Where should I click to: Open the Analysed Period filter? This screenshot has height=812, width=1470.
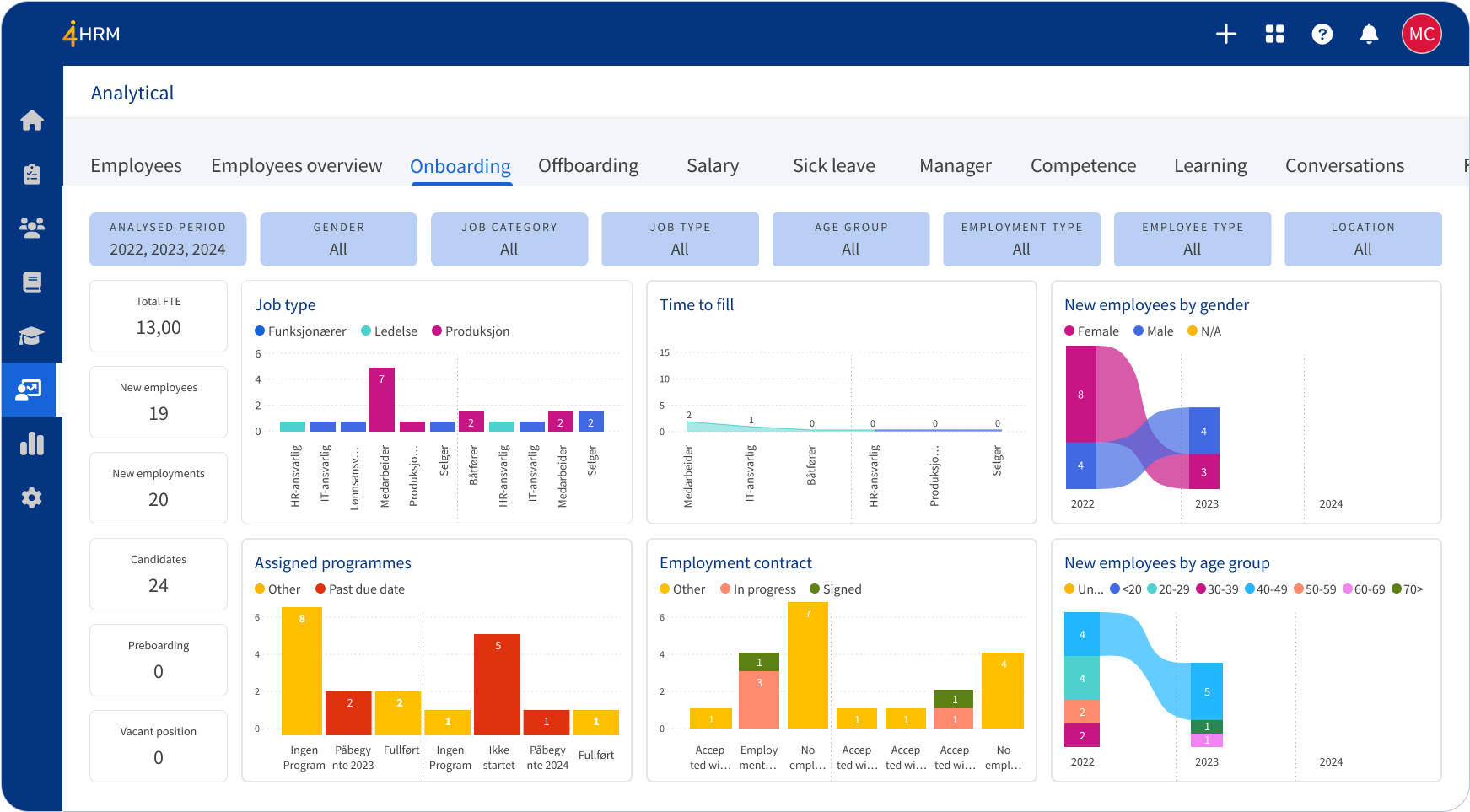click(168, 239)
